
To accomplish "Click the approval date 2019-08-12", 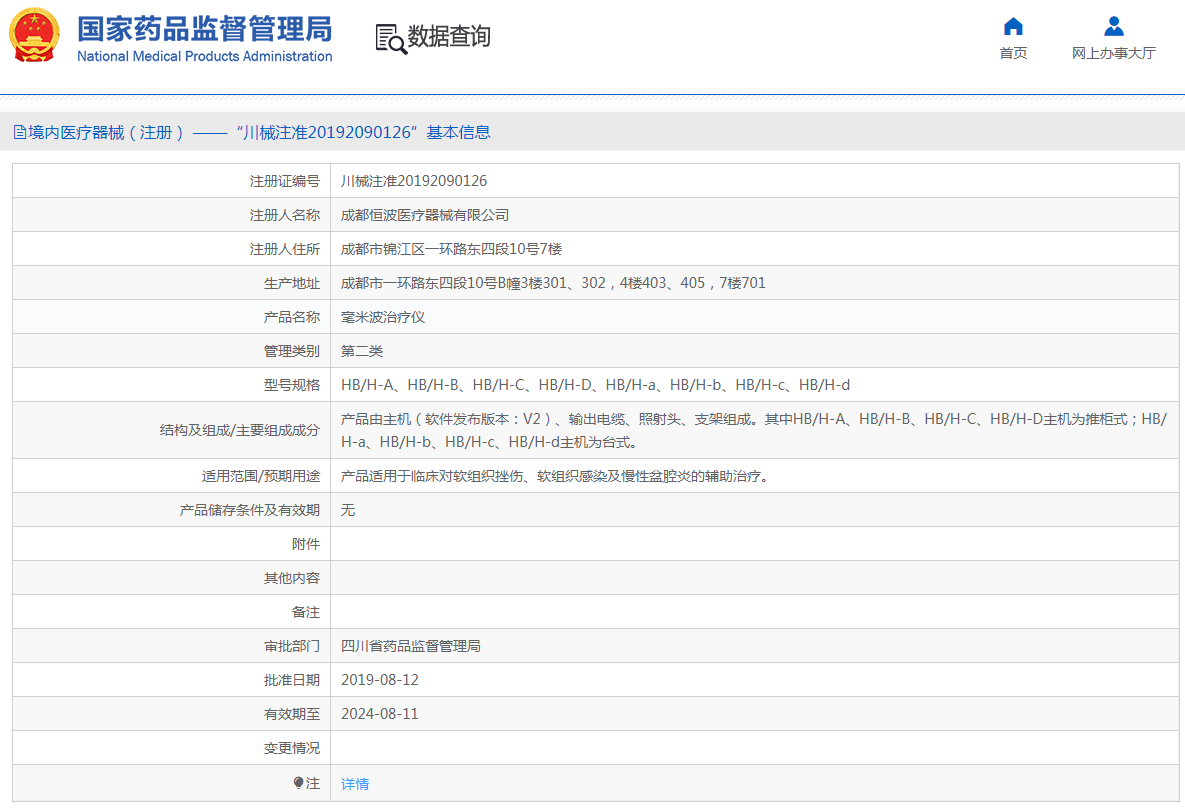I will click(380, 680).
